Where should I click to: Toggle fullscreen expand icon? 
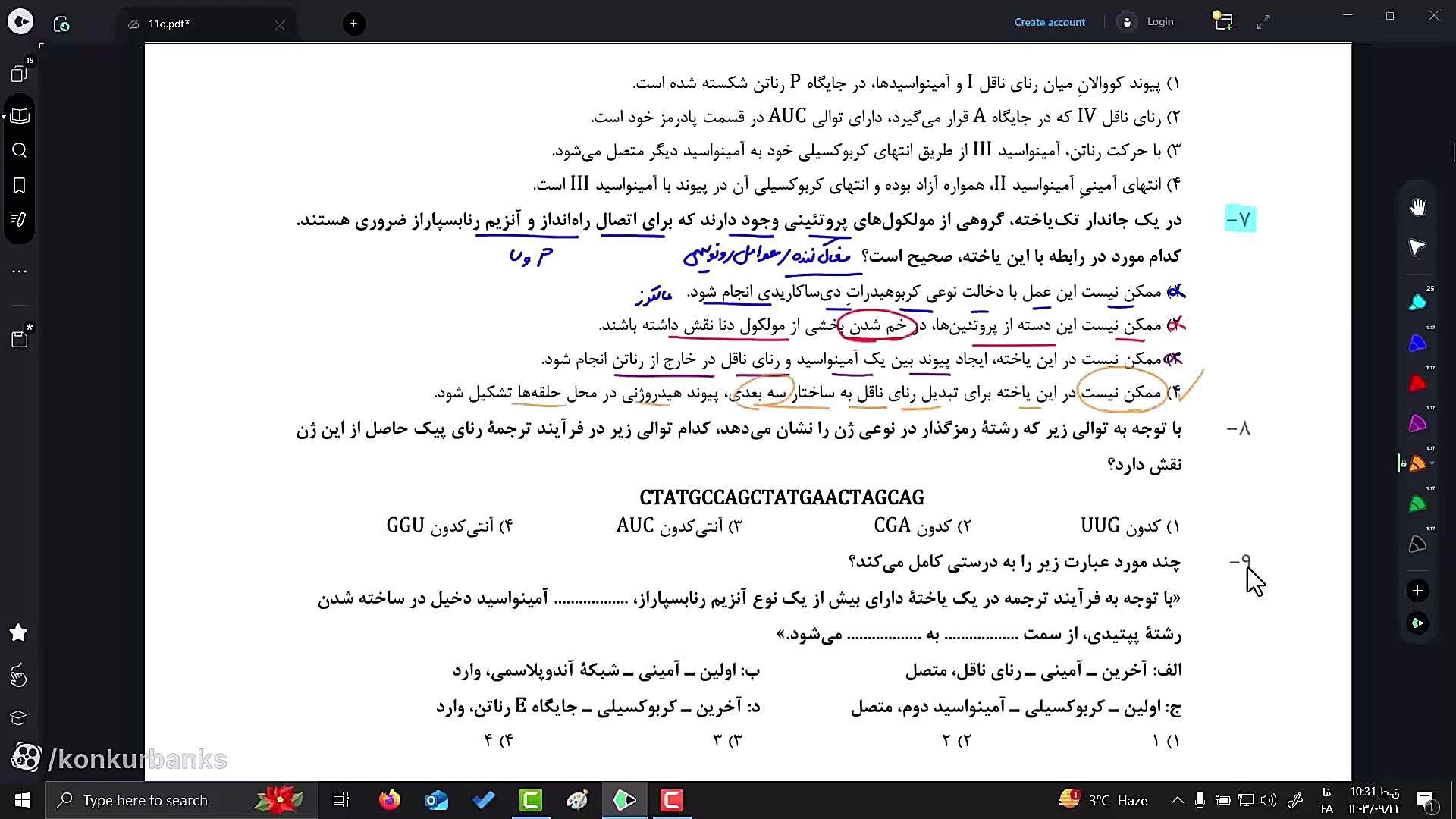1263,23
